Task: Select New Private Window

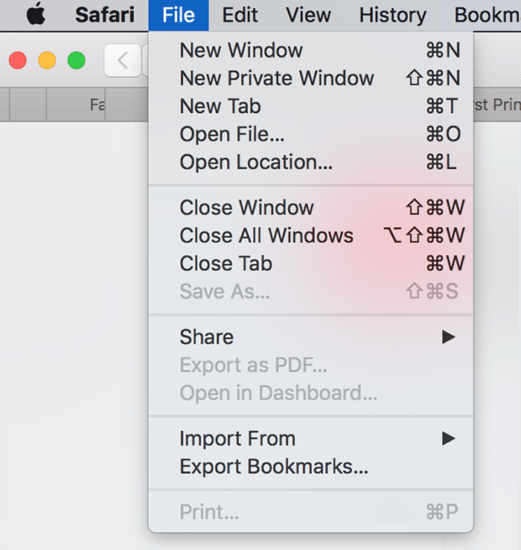Action: coord(311,78)
